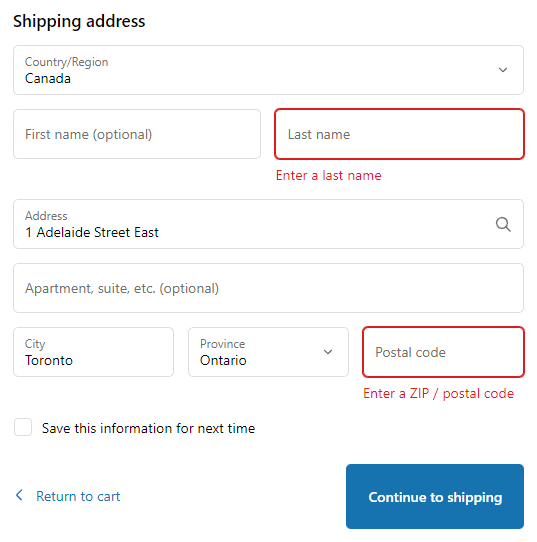Click the magnifier icon in Address field
The width and height of the screenshot is (537, 542).
503,224
